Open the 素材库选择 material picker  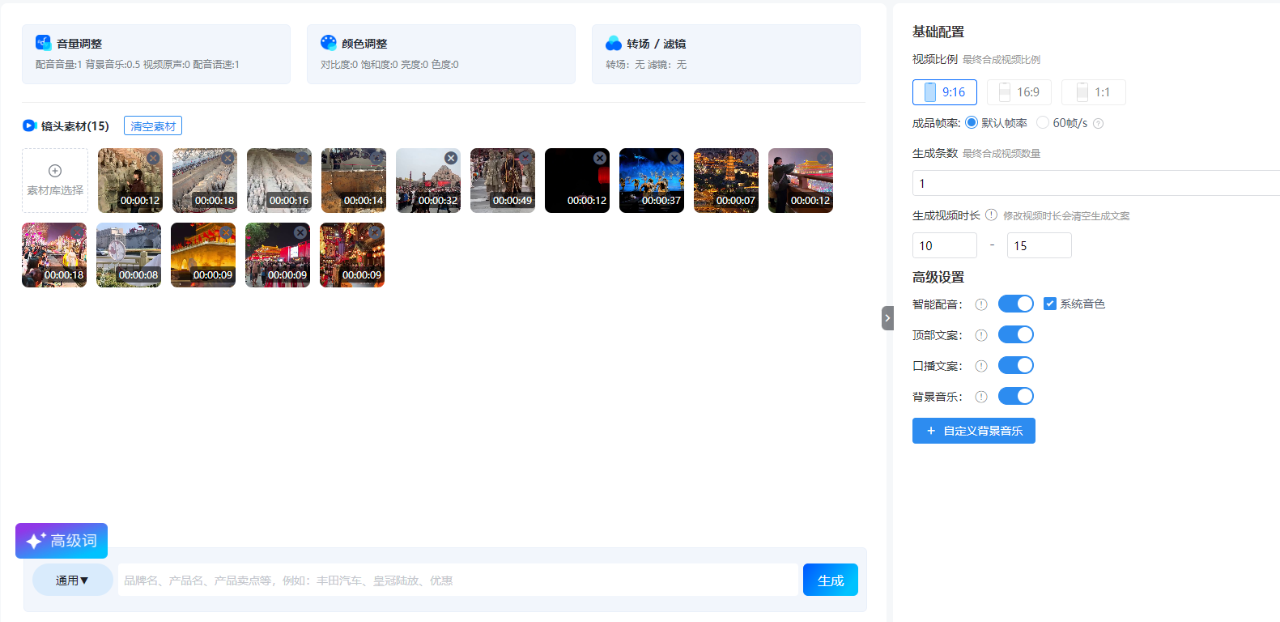pyautogui.click(x=55, y=181)
